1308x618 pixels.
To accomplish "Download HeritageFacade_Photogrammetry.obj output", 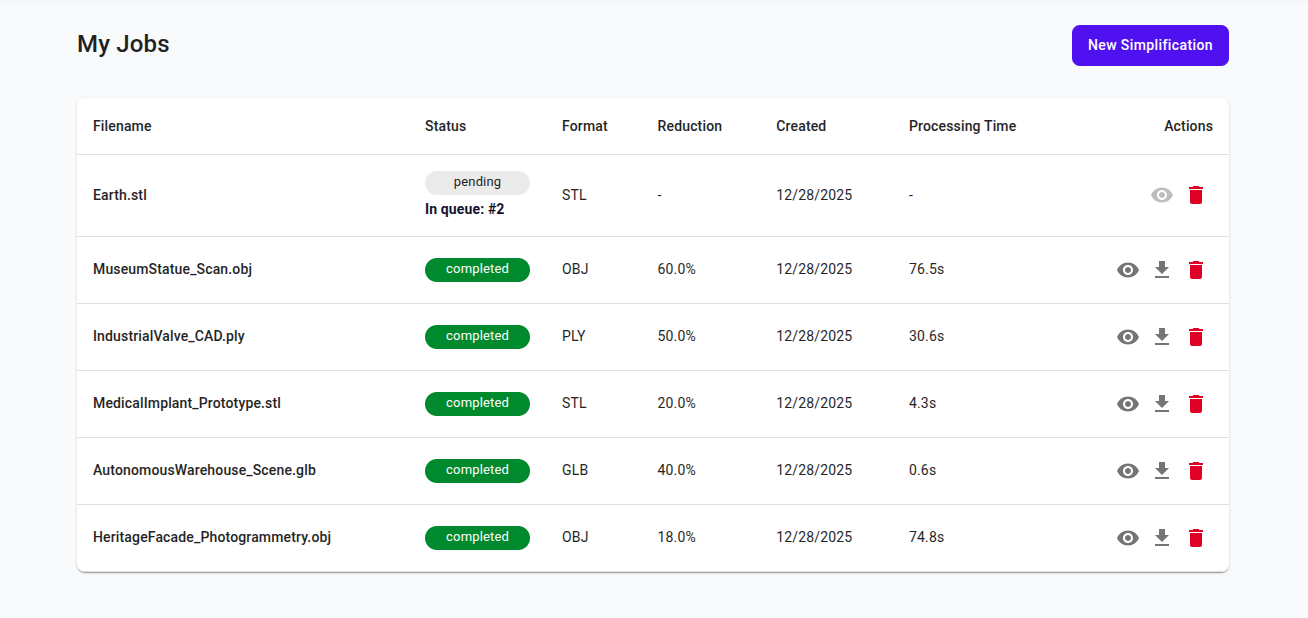I will [x=1162, y=538].
